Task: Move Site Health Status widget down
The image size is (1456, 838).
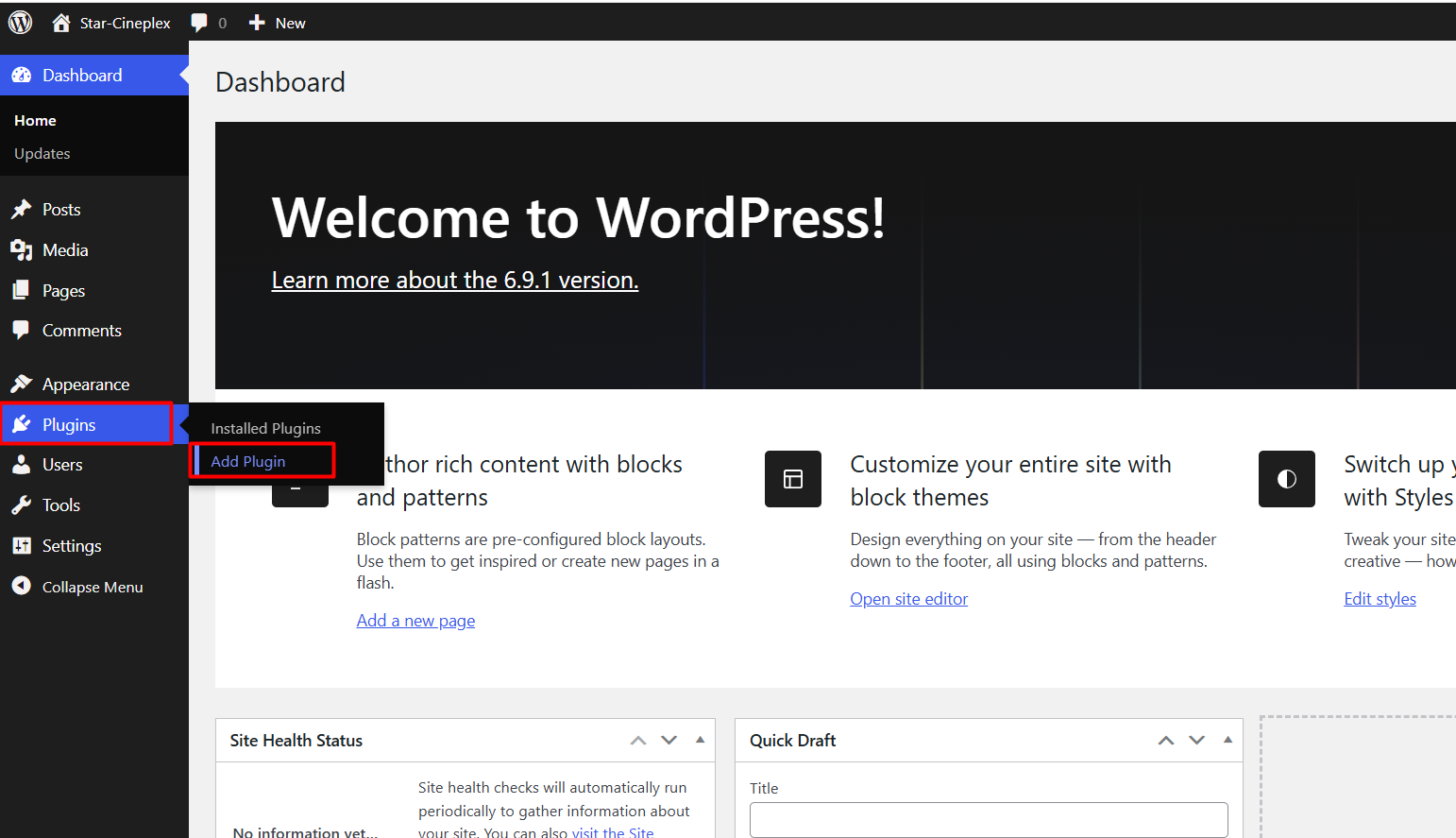Action: 669,741
